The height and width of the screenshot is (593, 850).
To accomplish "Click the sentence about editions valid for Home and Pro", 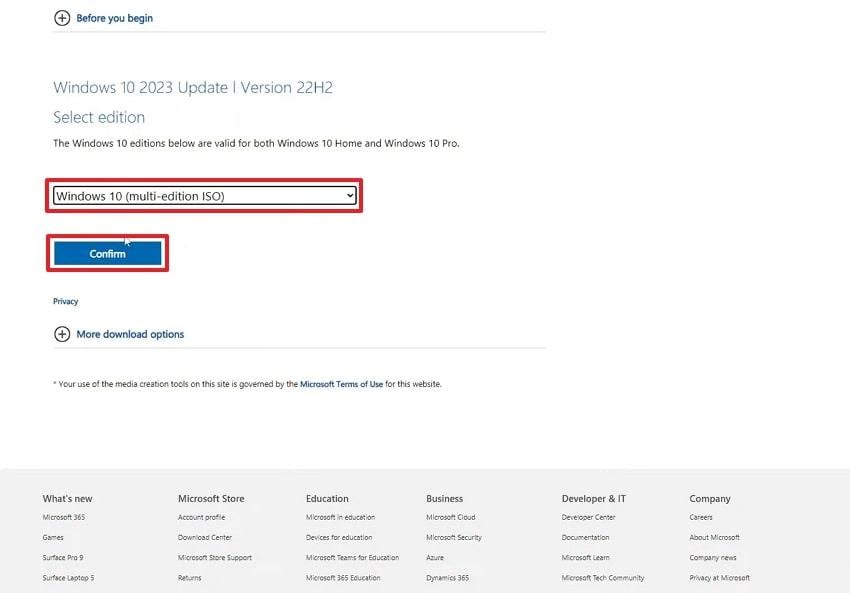I will (x=256, y=143).
